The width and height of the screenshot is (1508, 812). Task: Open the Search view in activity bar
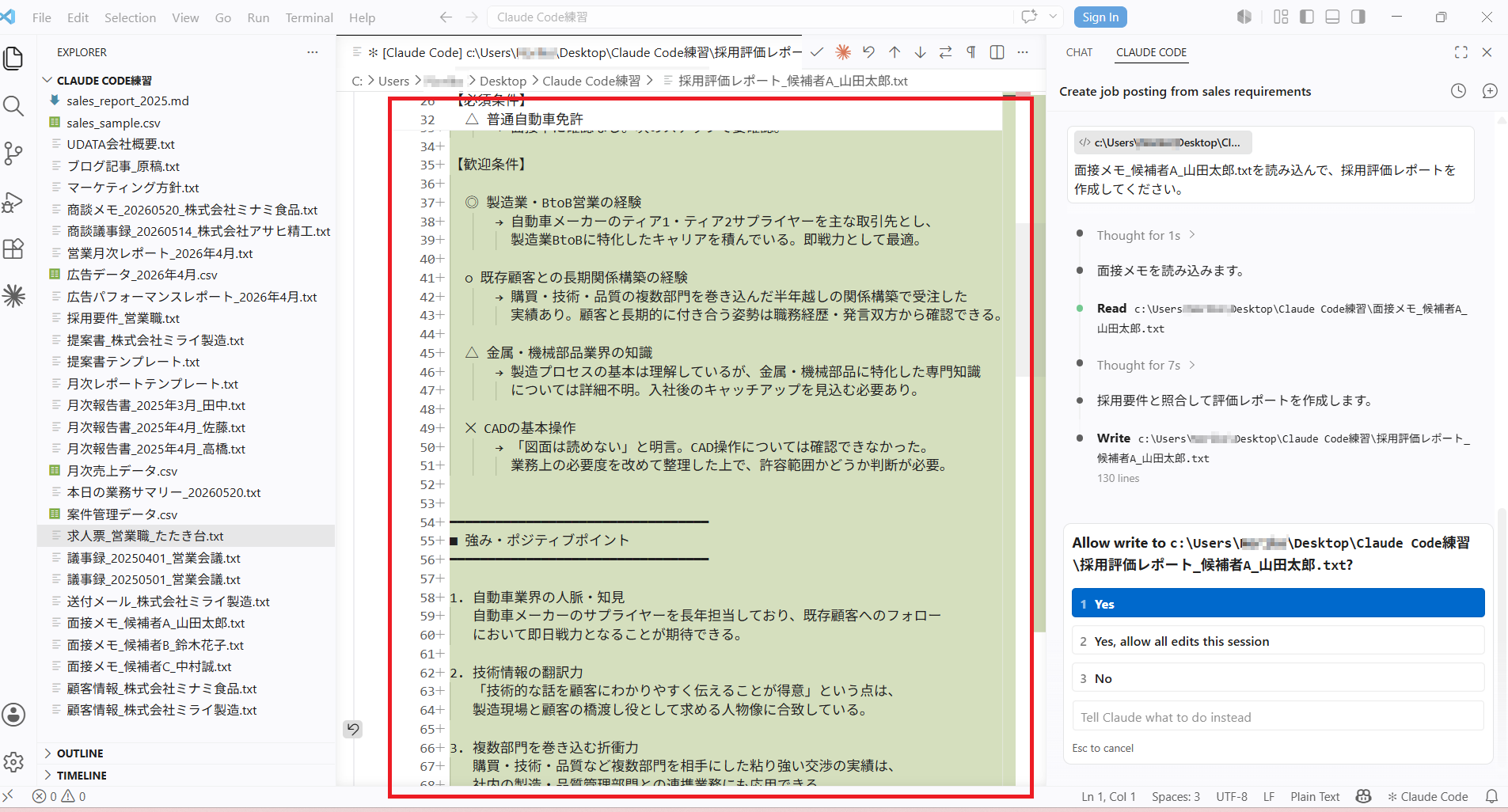[13, 106]
